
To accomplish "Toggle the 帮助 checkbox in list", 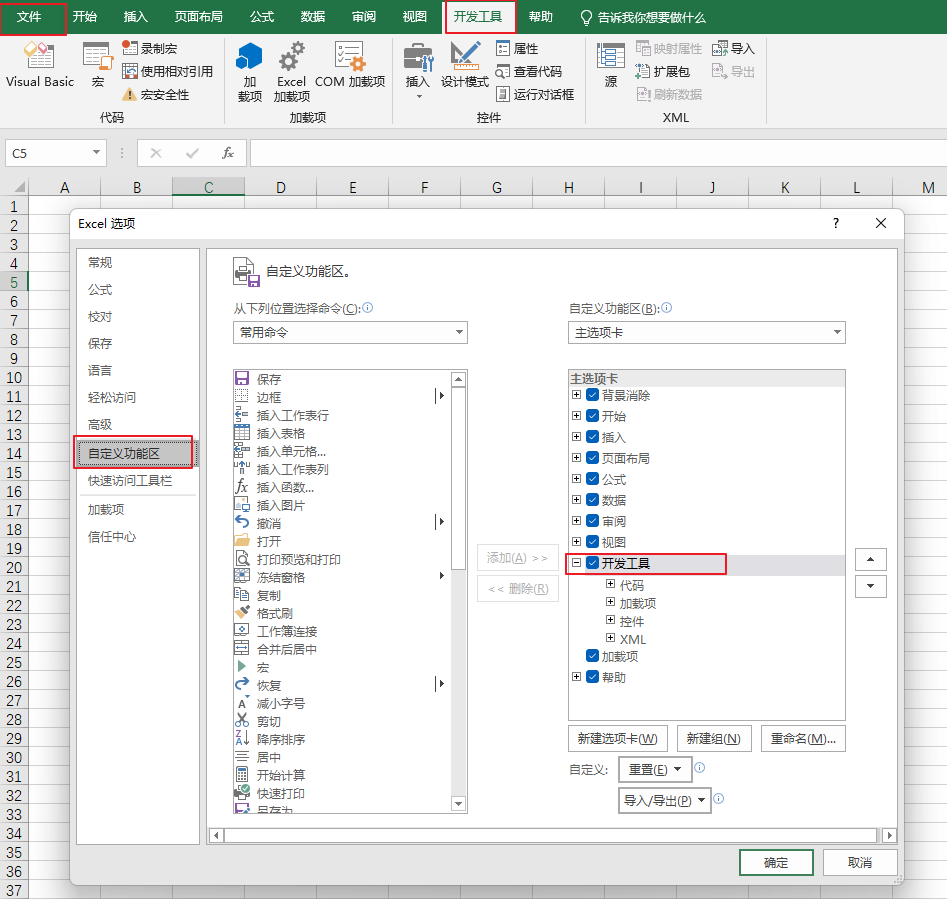I will pyautogui.click(x=593, y=677).
